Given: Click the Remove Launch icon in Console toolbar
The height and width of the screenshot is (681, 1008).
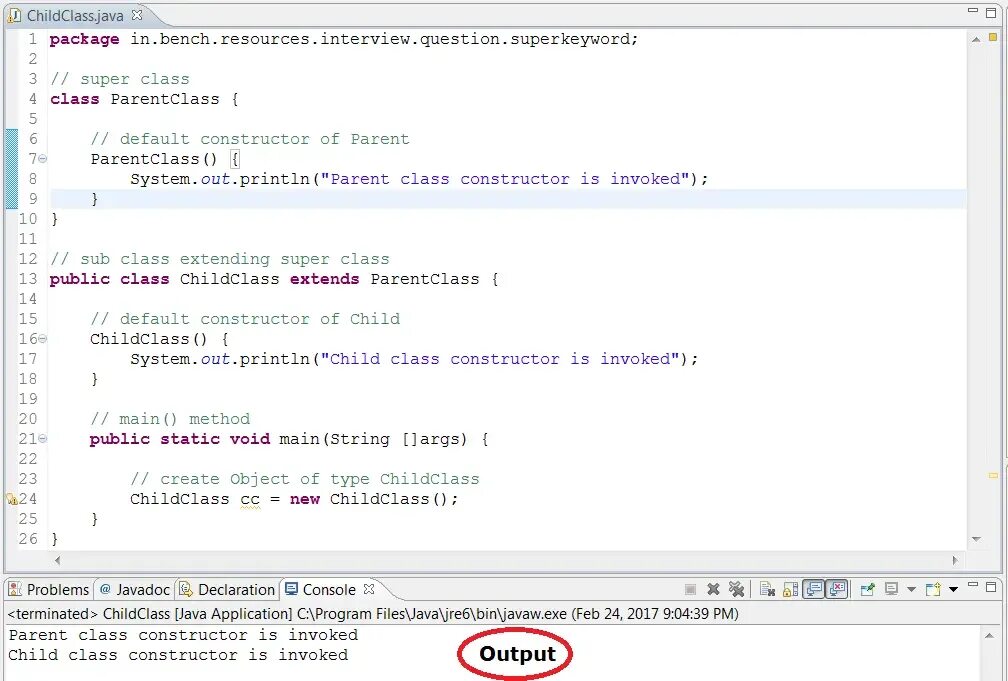Looking at the screenshot, I should click(714, 589).
